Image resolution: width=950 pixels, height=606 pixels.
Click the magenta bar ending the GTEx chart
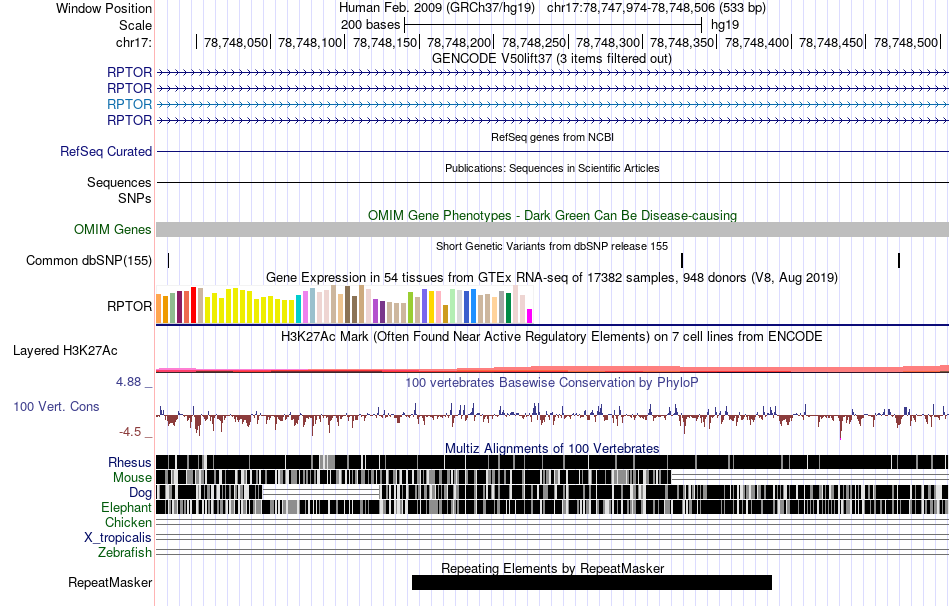pos(530,316)
